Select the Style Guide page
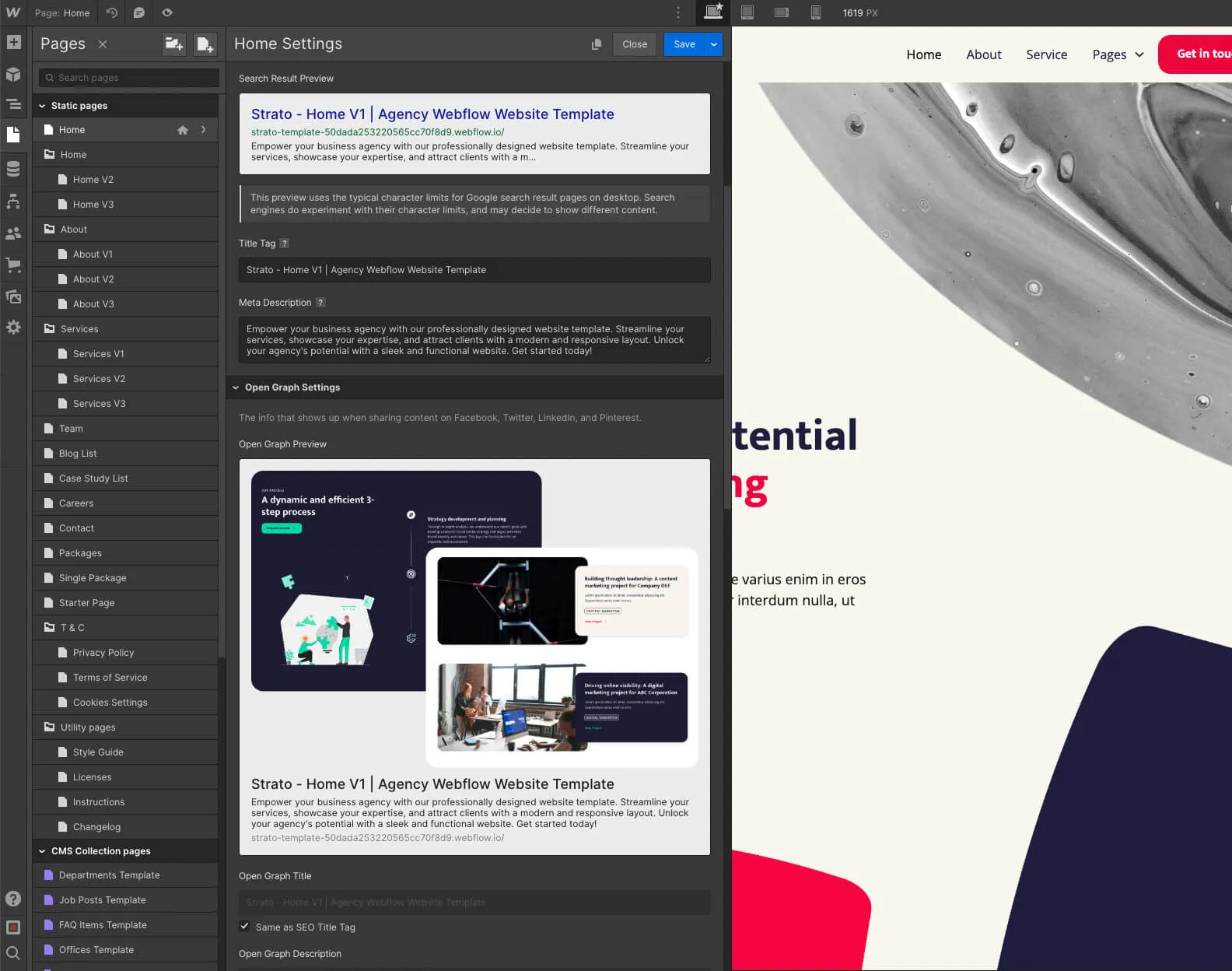Screen dimensions: 1232x971 click(x=125, y=752)
